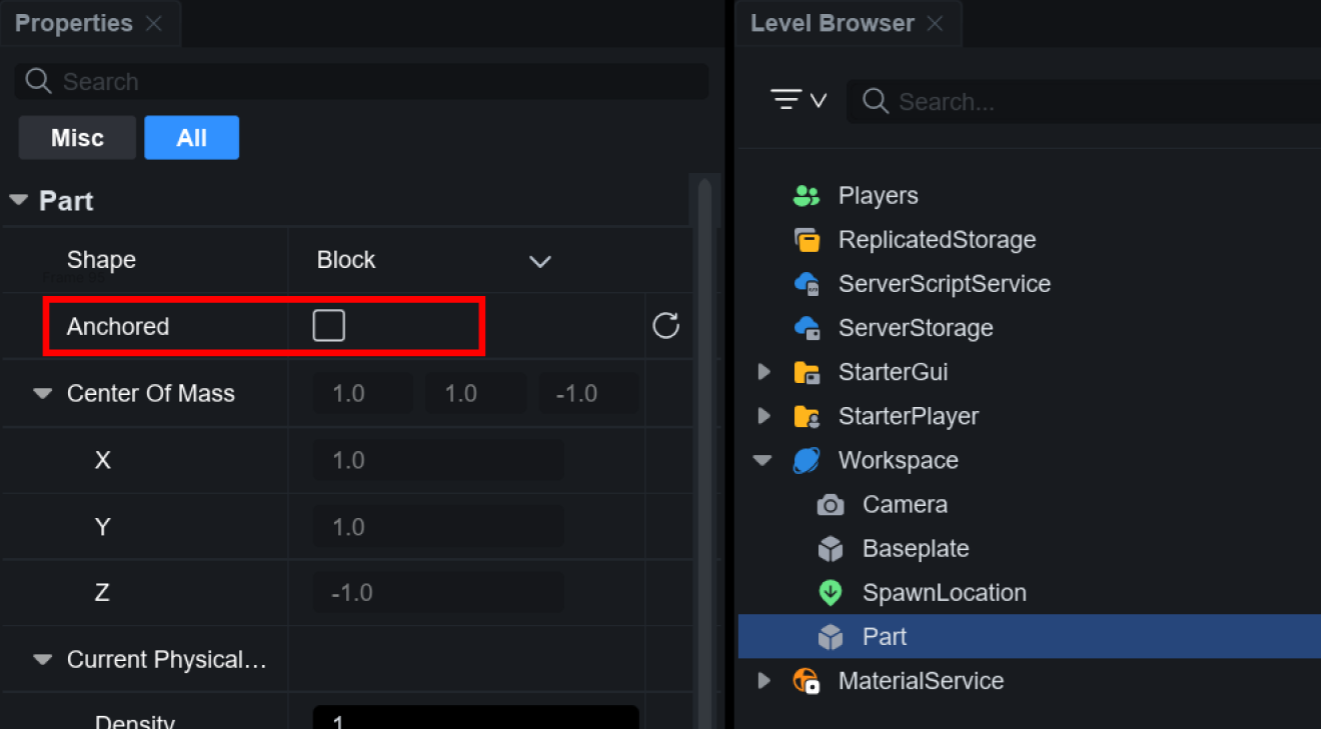
Task: Switch to the Level Browser tab
Action: tap(832, 23)
